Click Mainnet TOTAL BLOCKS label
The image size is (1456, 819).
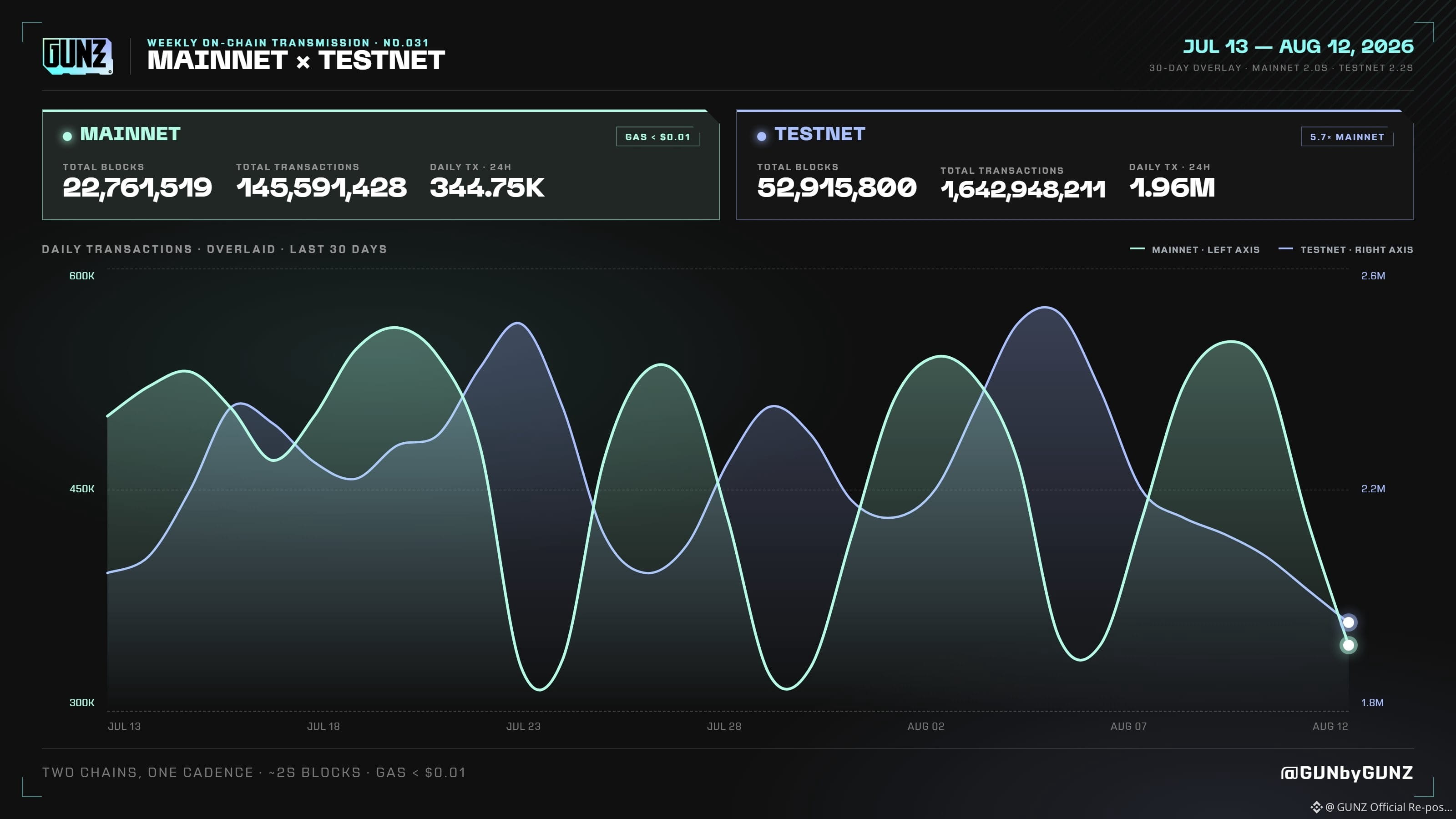point(103,167)
